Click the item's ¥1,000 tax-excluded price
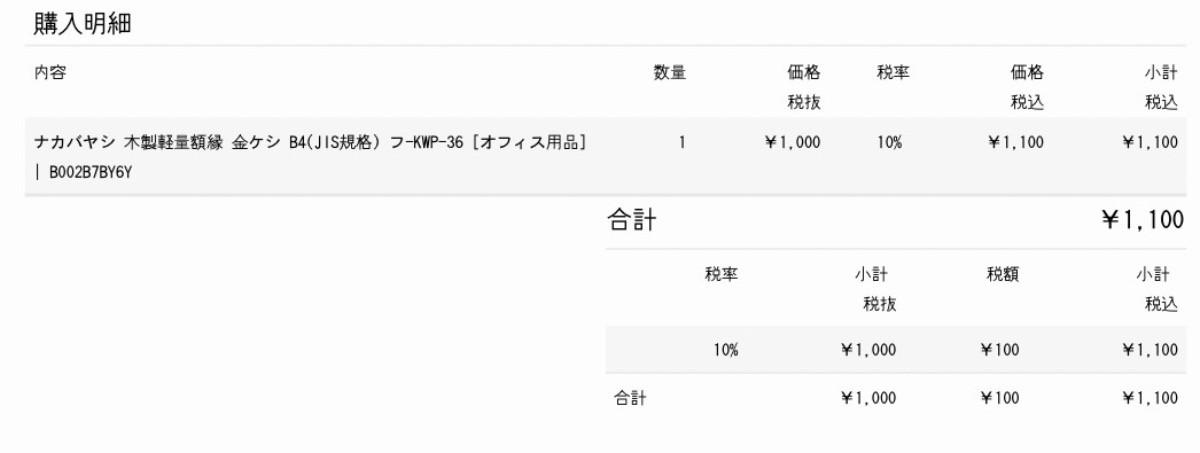Image resolution: width=1200 pixels, height=453 pixels. point(793,143)
